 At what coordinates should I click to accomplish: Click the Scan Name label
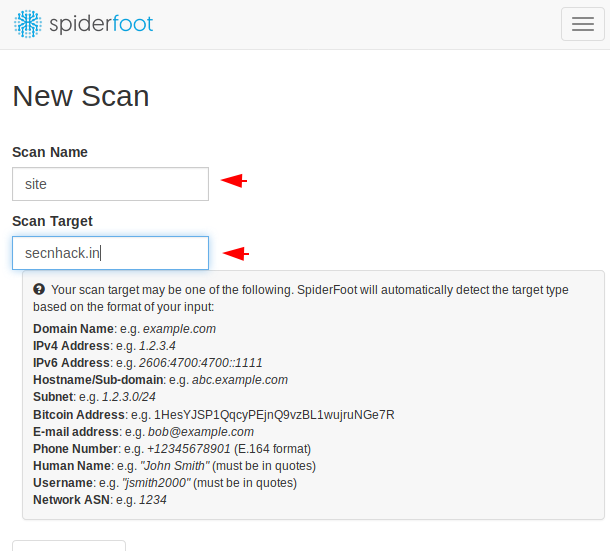[x=50, y=152]
